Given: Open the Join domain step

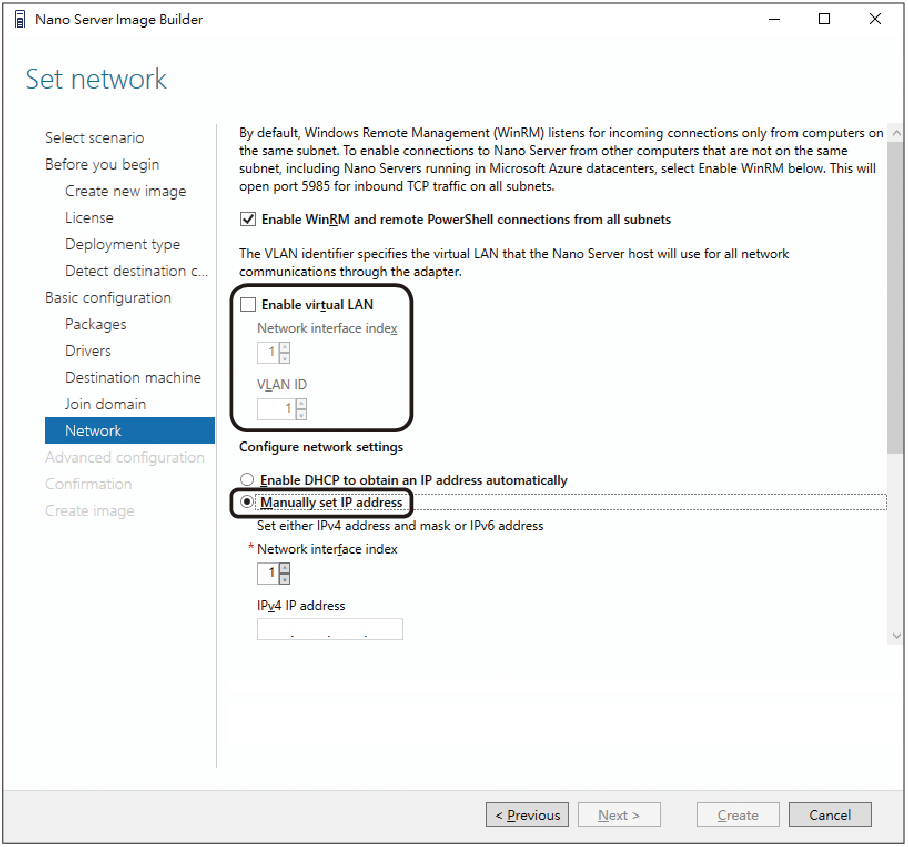Looking at the screenshot, I should (105, 404).
